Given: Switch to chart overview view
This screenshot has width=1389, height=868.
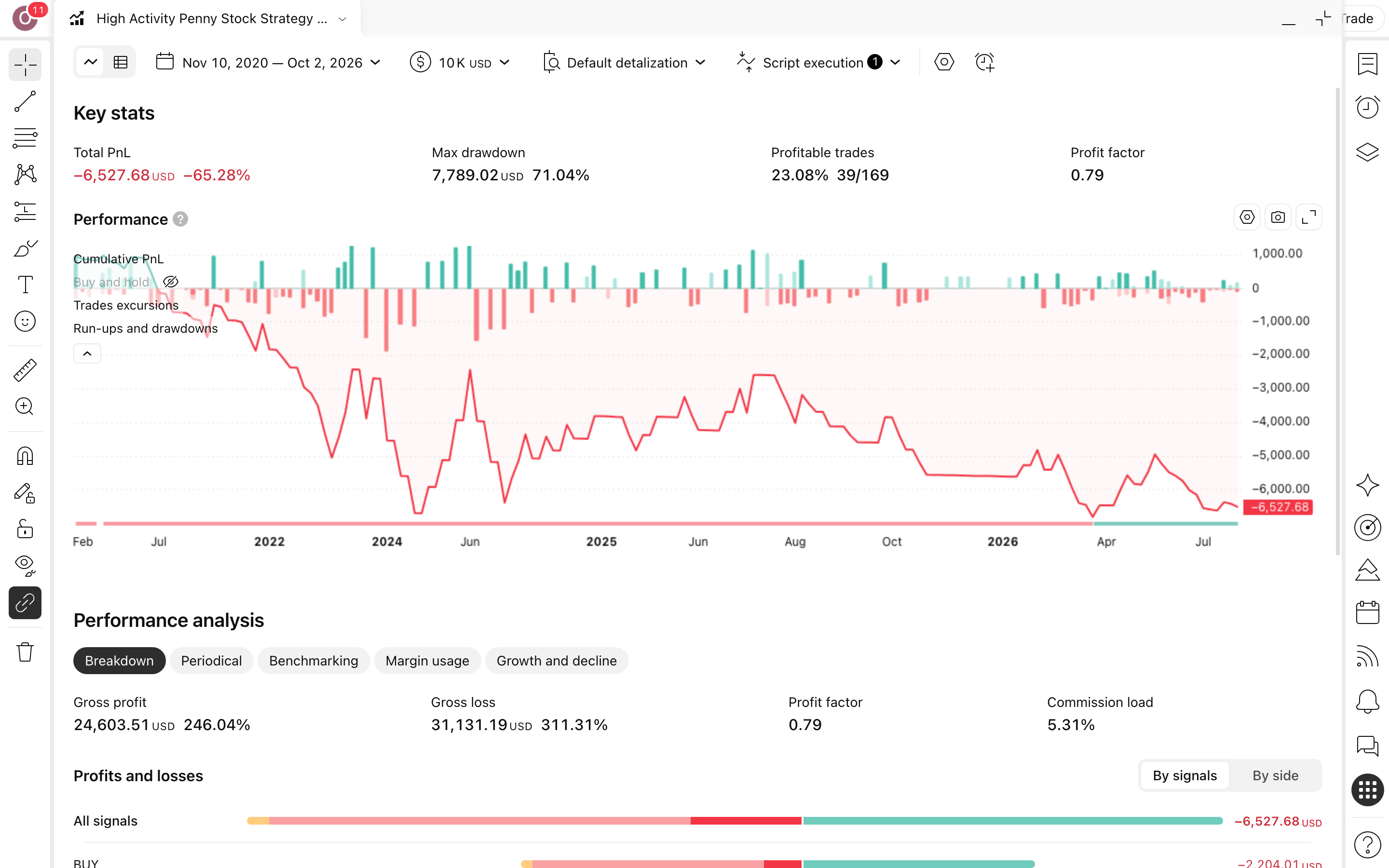Looking at the screenshot, I should click(x=90, y=62).
